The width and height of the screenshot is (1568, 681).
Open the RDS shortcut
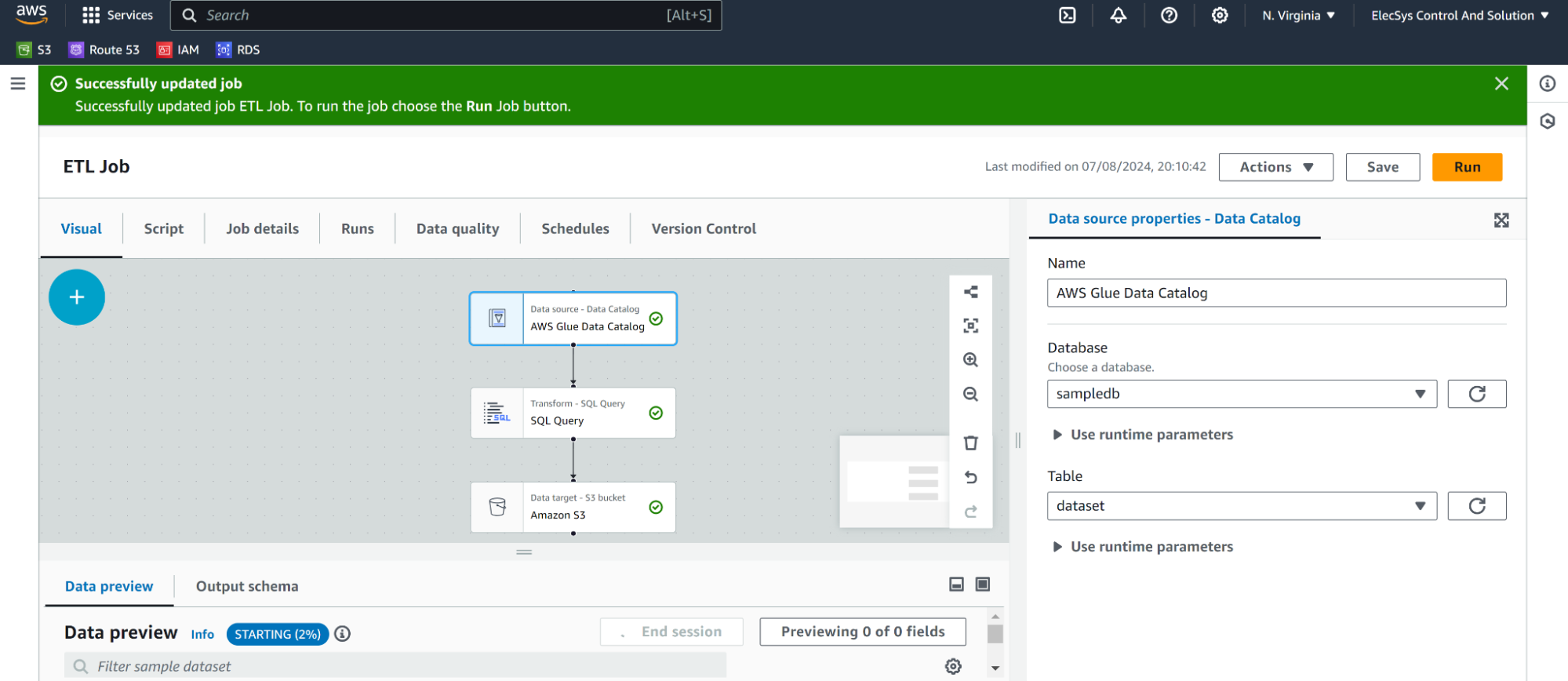[x=238, y=49]
